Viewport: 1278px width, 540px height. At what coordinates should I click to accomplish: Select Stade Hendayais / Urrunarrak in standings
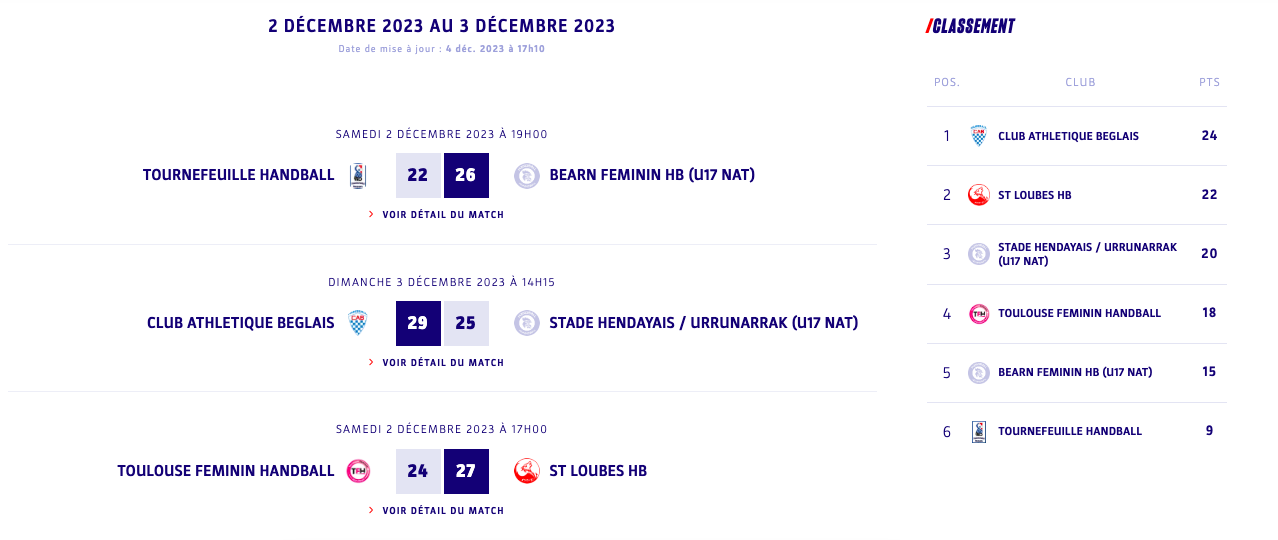[x=1087, y=254]
